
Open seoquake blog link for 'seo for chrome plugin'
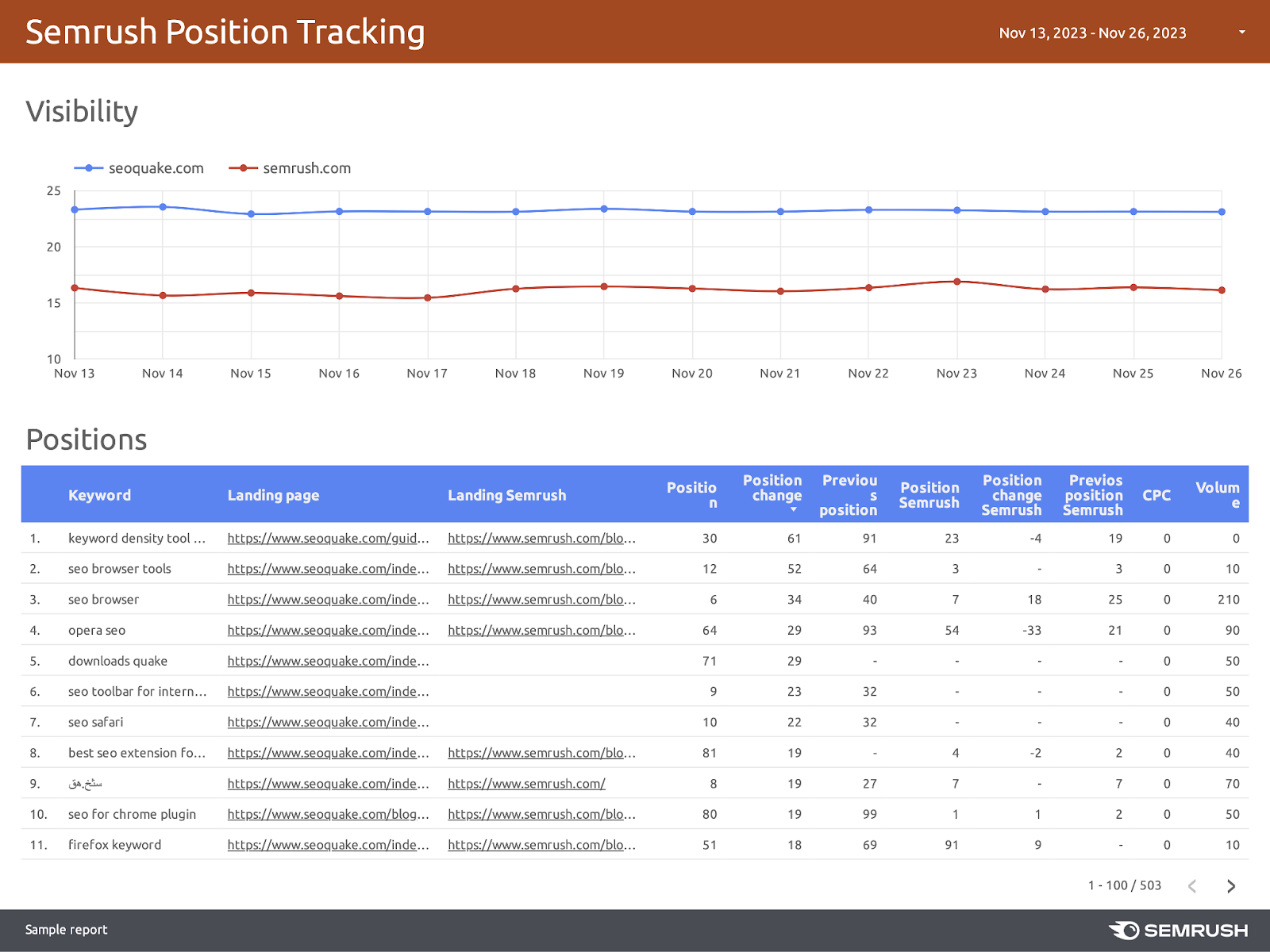pos(328,815)
